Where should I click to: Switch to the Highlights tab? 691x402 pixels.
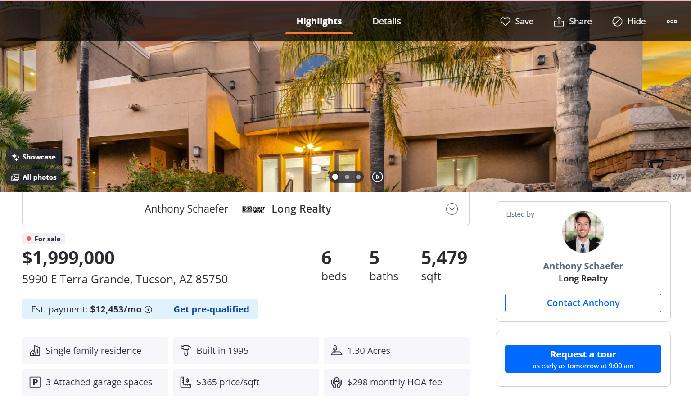[x=319, y=21]
